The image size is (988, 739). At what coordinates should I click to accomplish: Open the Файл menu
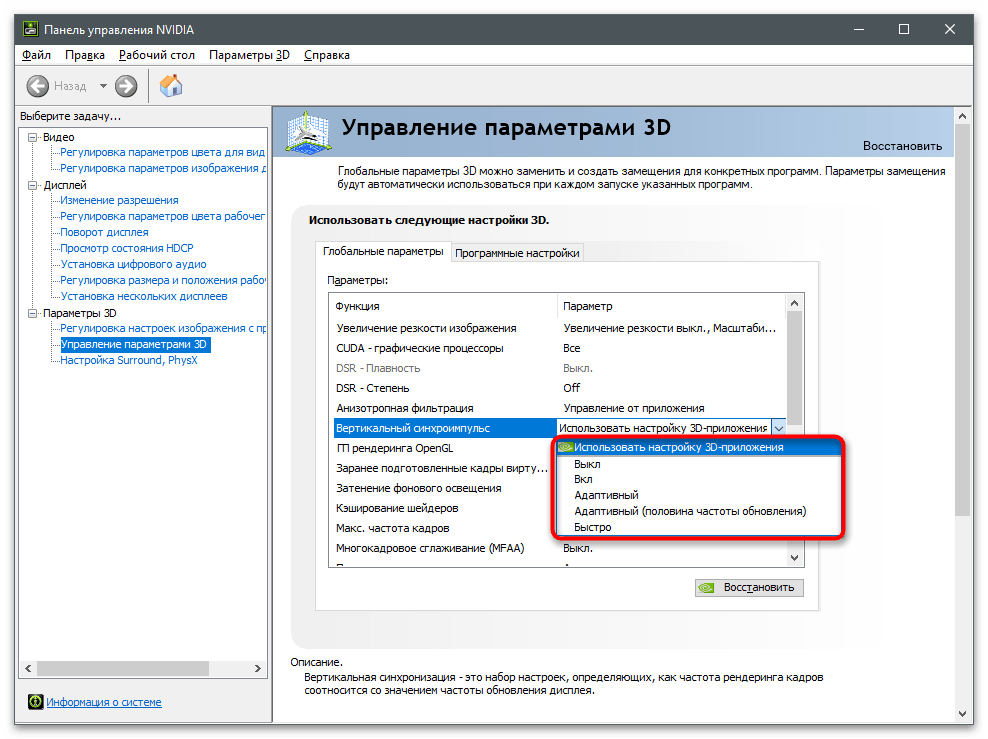pos(37,55)
